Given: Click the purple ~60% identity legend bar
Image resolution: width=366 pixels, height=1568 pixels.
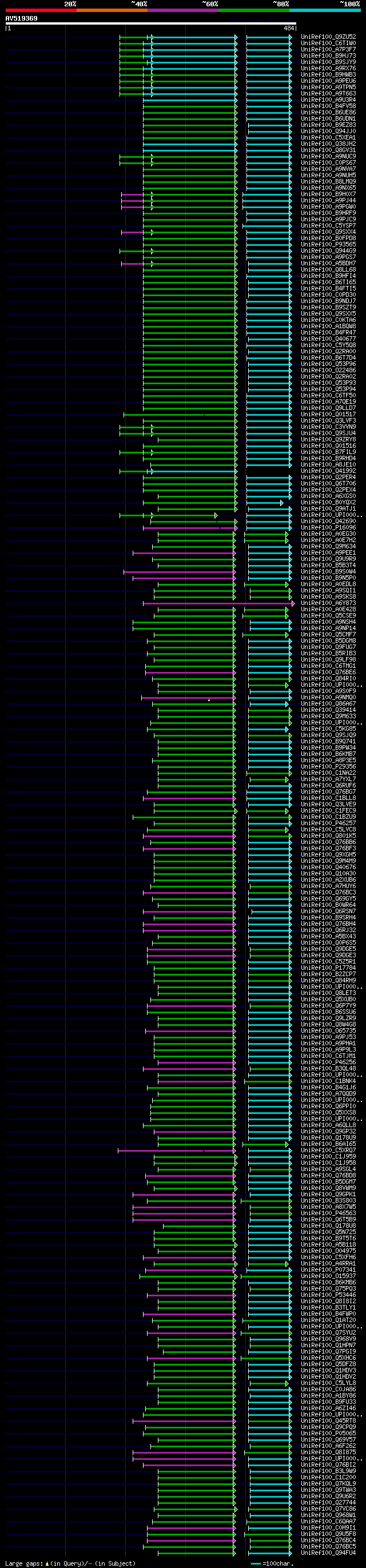Looking at the screenshot, I should [x=182, y=10].
